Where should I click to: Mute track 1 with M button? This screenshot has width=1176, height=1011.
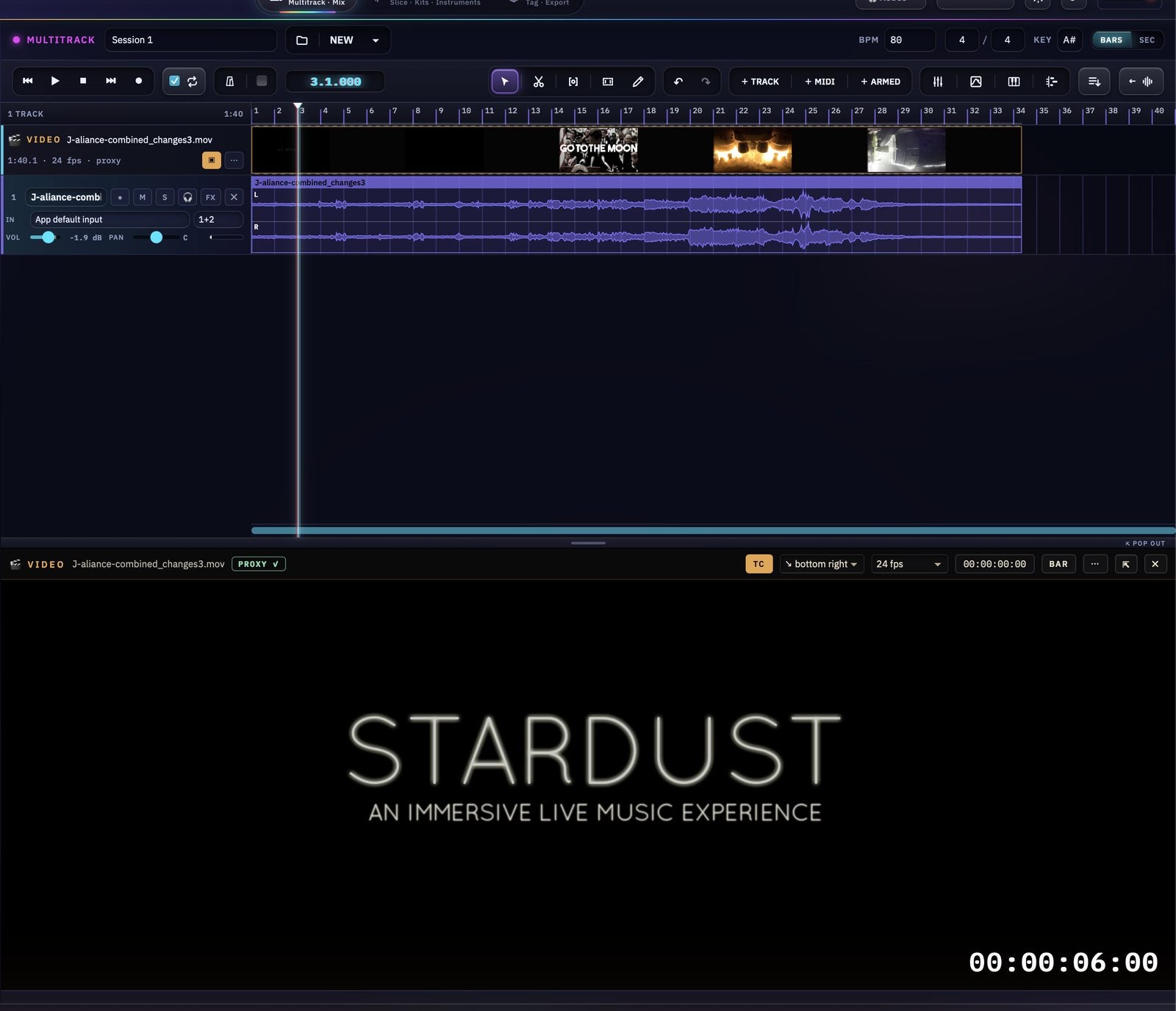[x=143, y=197]
